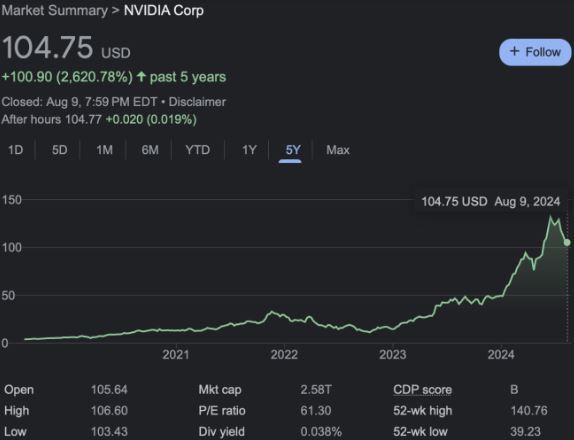Click the Mkt cap label

click(x=220, y=389)
